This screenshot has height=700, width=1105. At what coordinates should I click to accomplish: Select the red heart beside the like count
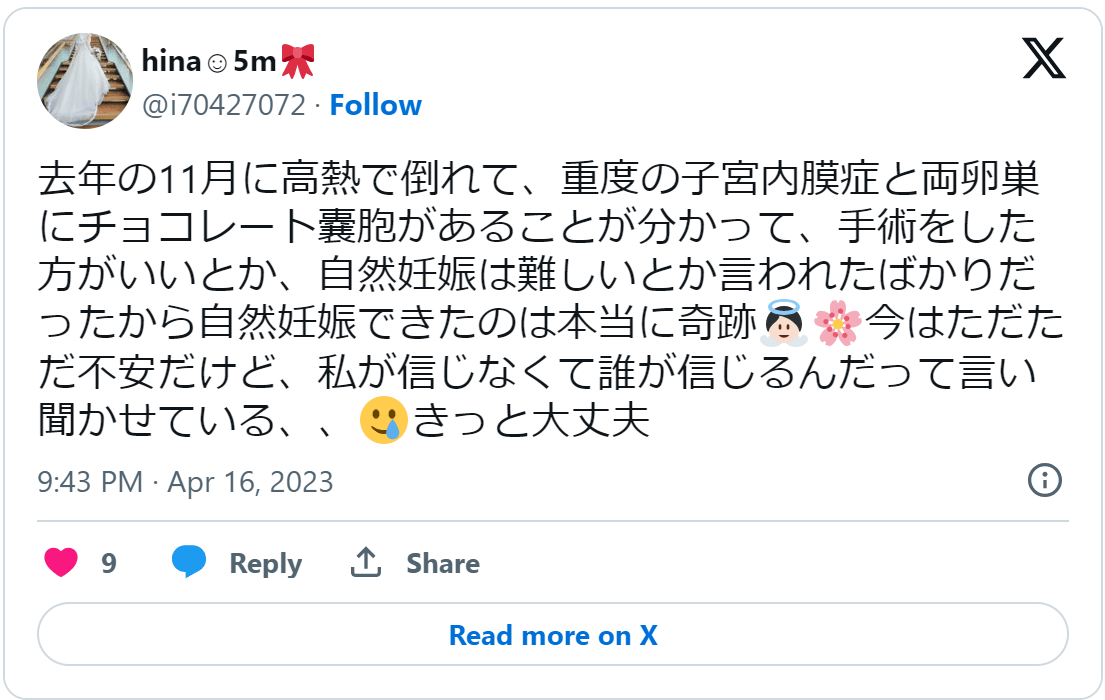click(60, 563)
